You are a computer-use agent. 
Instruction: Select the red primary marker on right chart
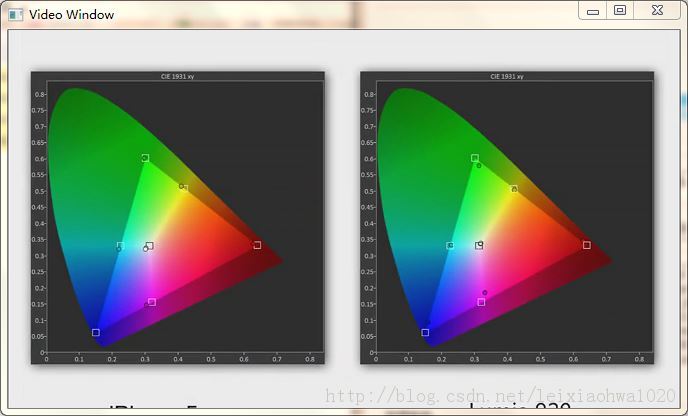click(x=587, y=245)
